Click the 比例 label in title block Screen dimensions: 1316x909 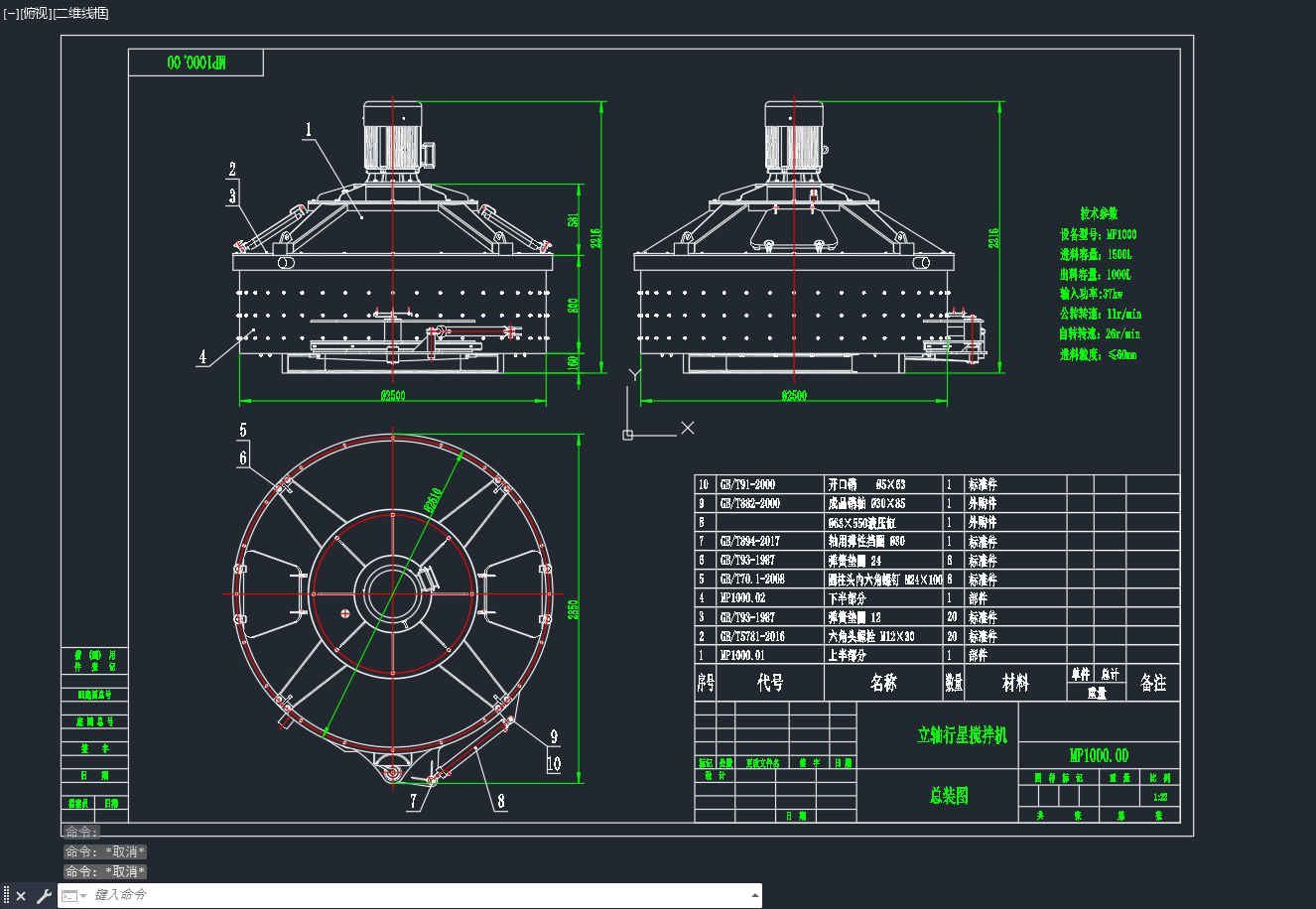click(1159, 778)
